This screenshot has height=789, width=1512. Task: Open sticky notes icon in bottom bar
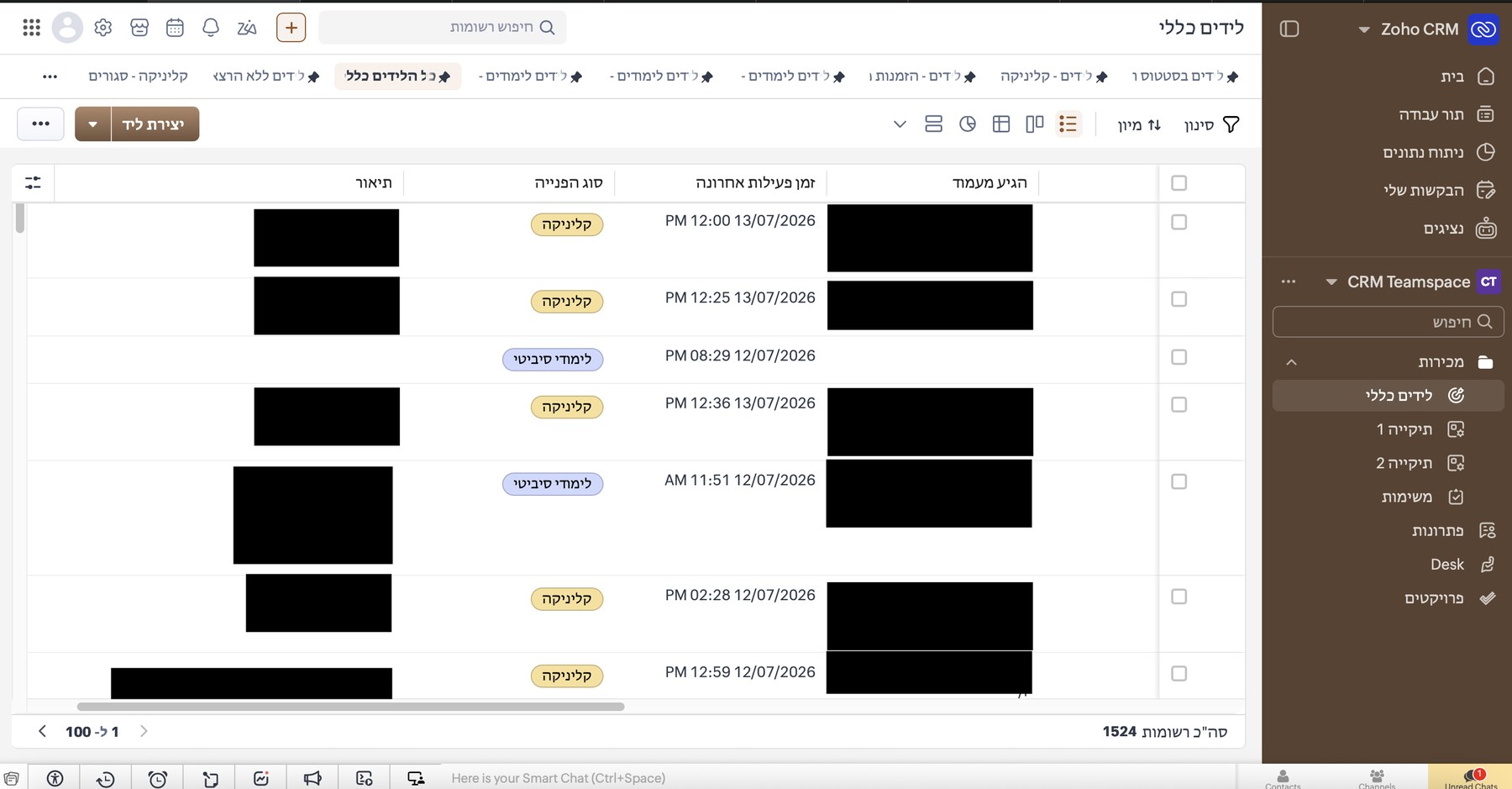click(209, 779)
